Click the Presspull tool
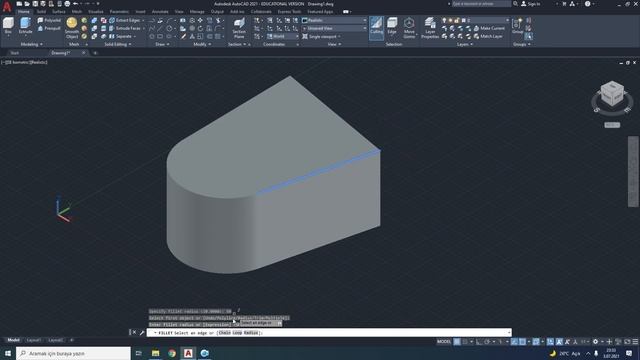The width and height of the screenshot is (640, 360). (x=49, y=28)
